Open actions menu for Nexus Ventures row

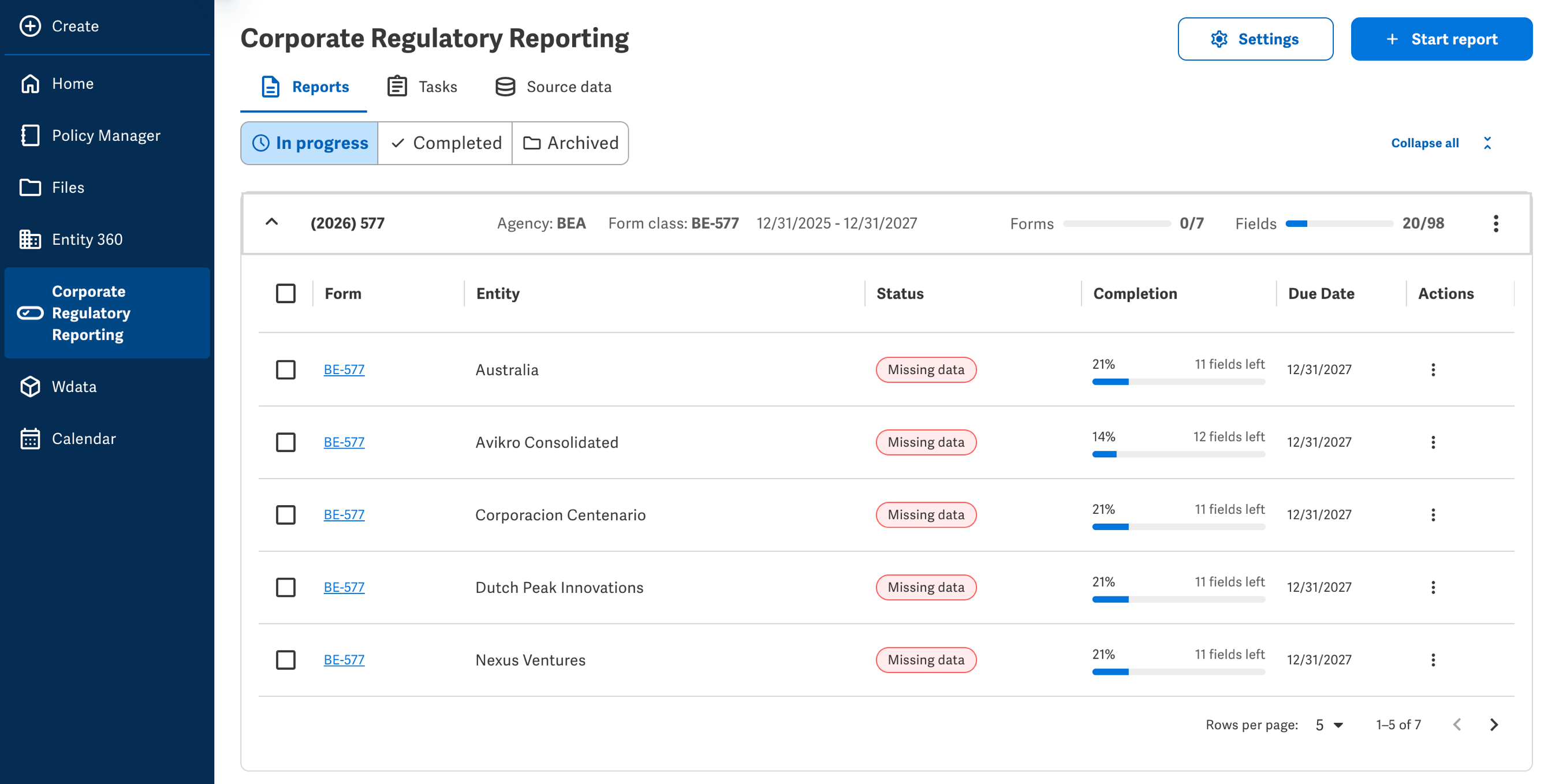coord(1433,660)
